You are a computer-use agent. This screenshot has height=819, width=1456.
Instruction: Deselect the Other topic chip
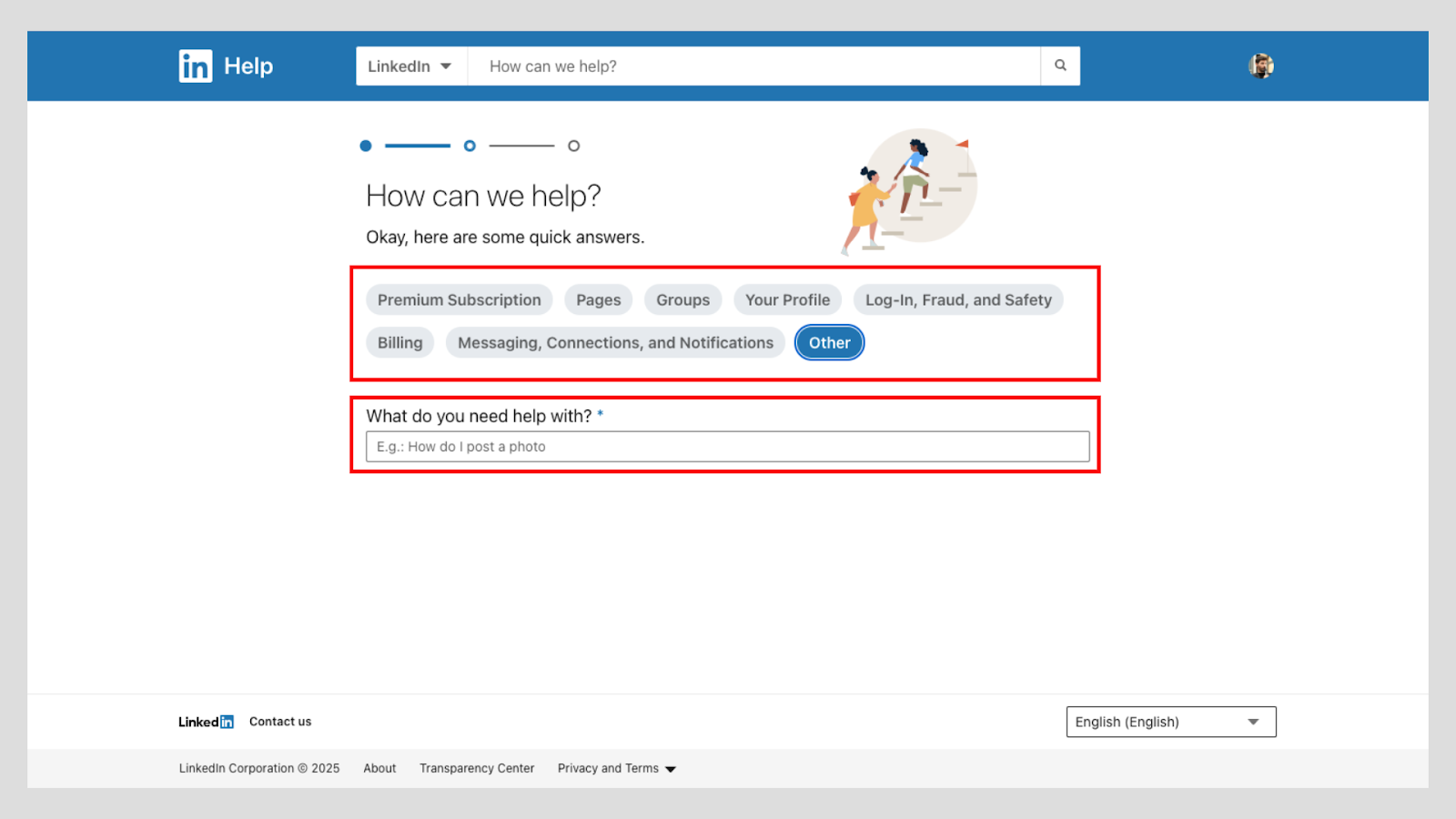click(830, 342)
